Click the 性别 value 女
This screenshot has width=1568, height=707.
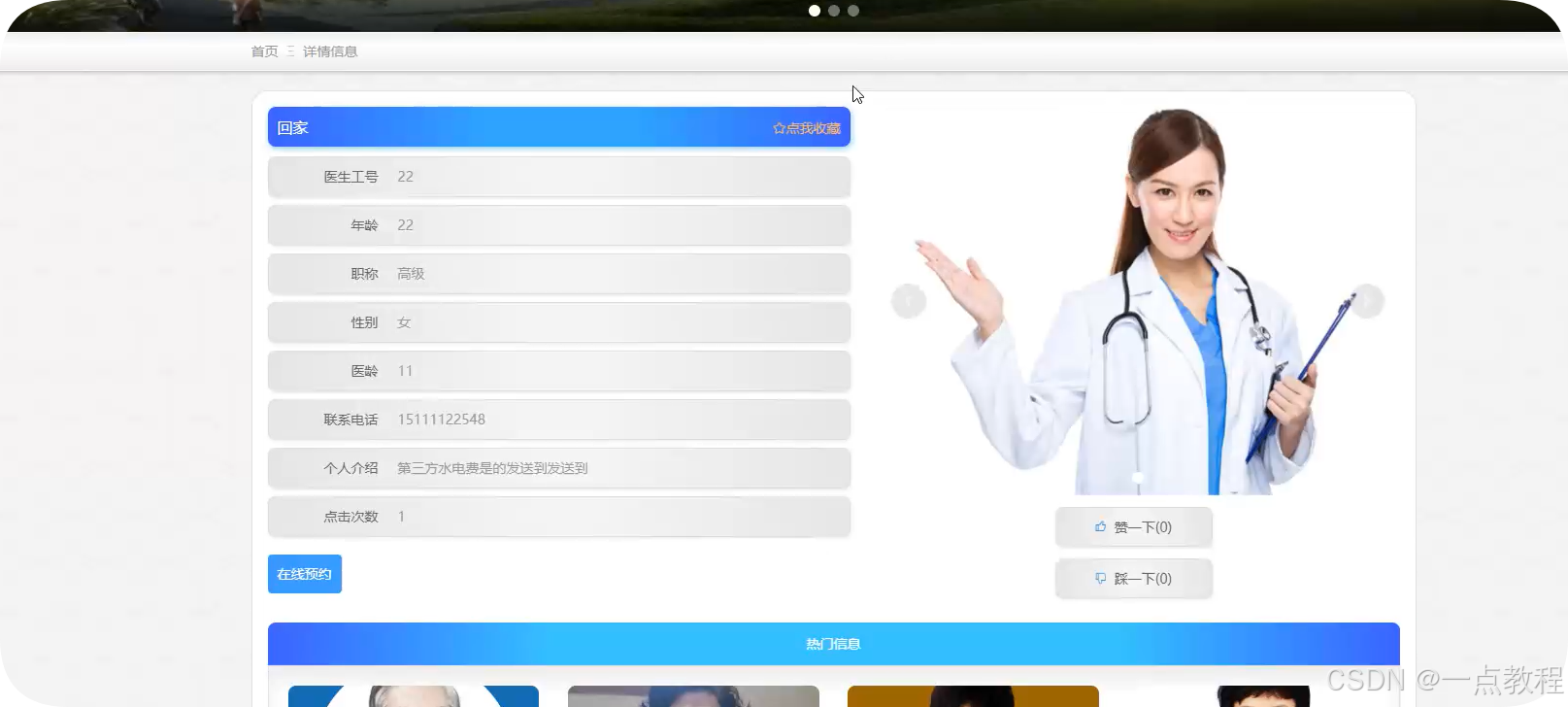[404, 322]
